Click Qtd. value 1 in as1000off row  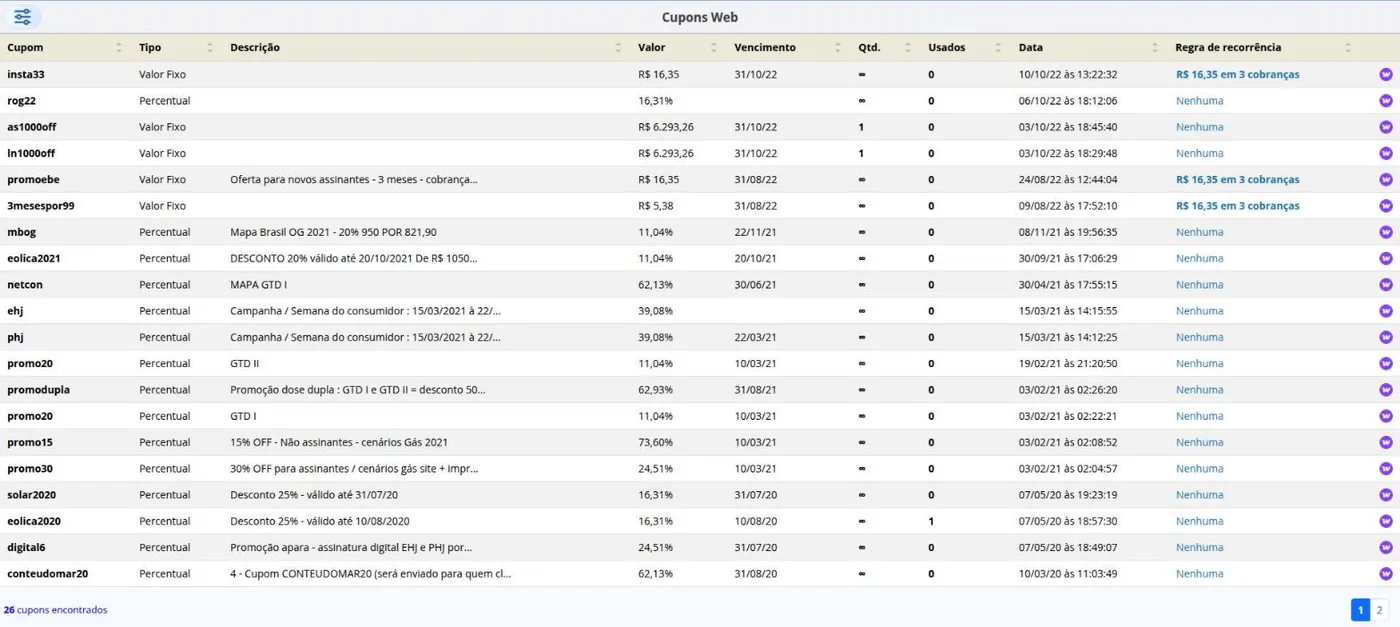click(x=861, y=127)
